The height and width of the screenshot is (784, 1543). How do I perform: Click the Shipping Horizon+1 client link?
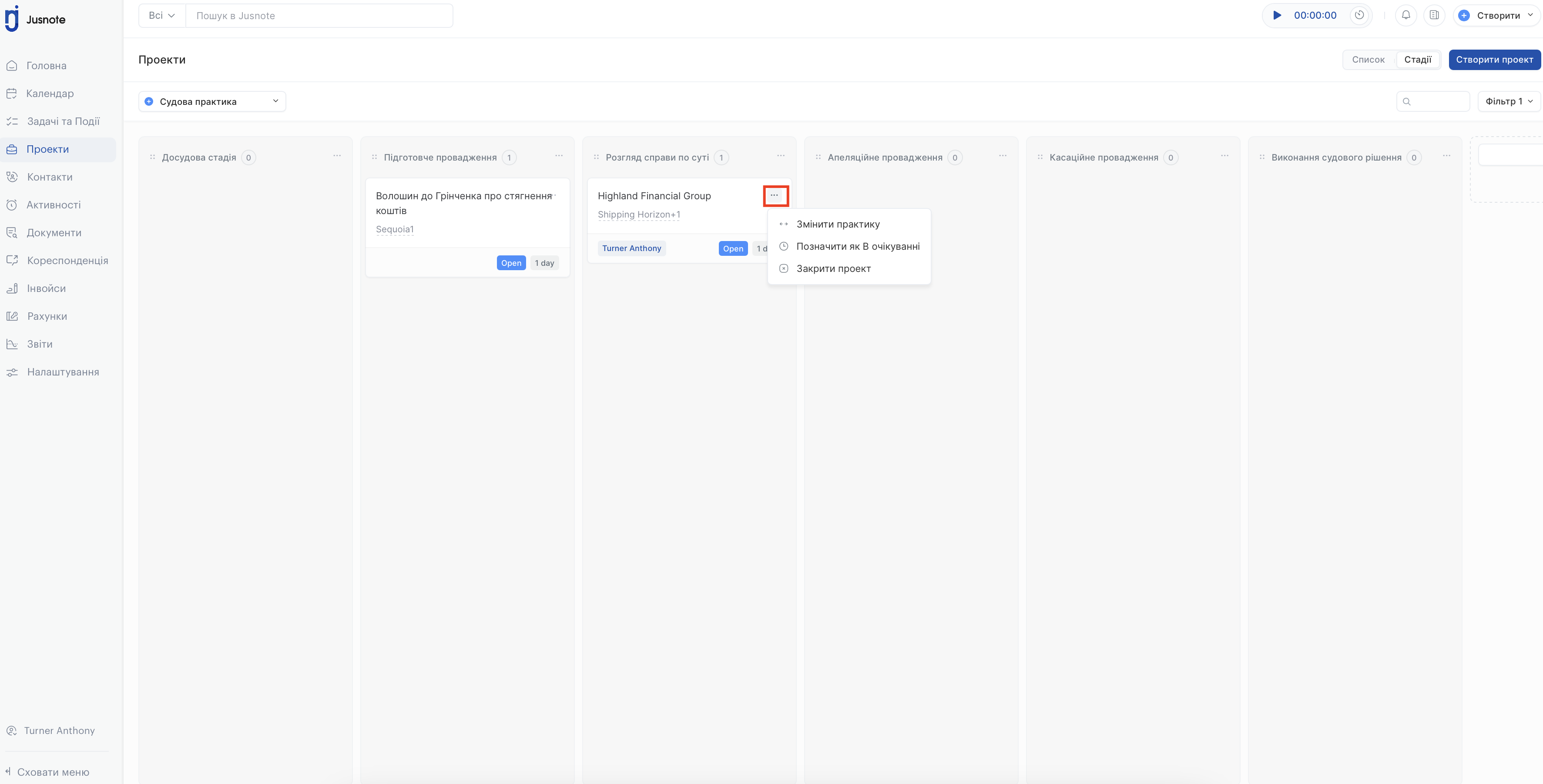[638, 214]
